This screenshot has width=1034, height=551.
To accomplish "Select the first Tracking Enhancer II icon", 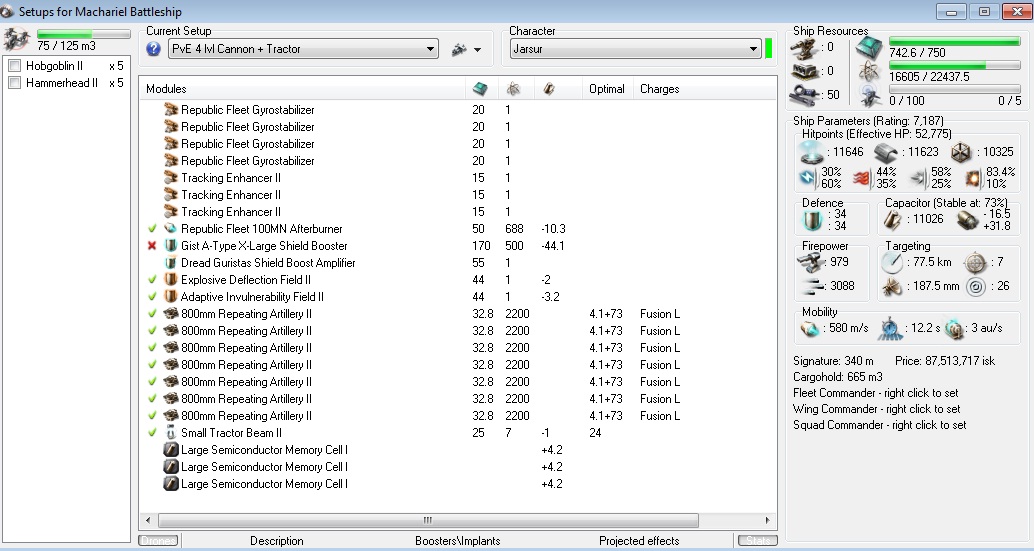I will click(x=171, y=177).
